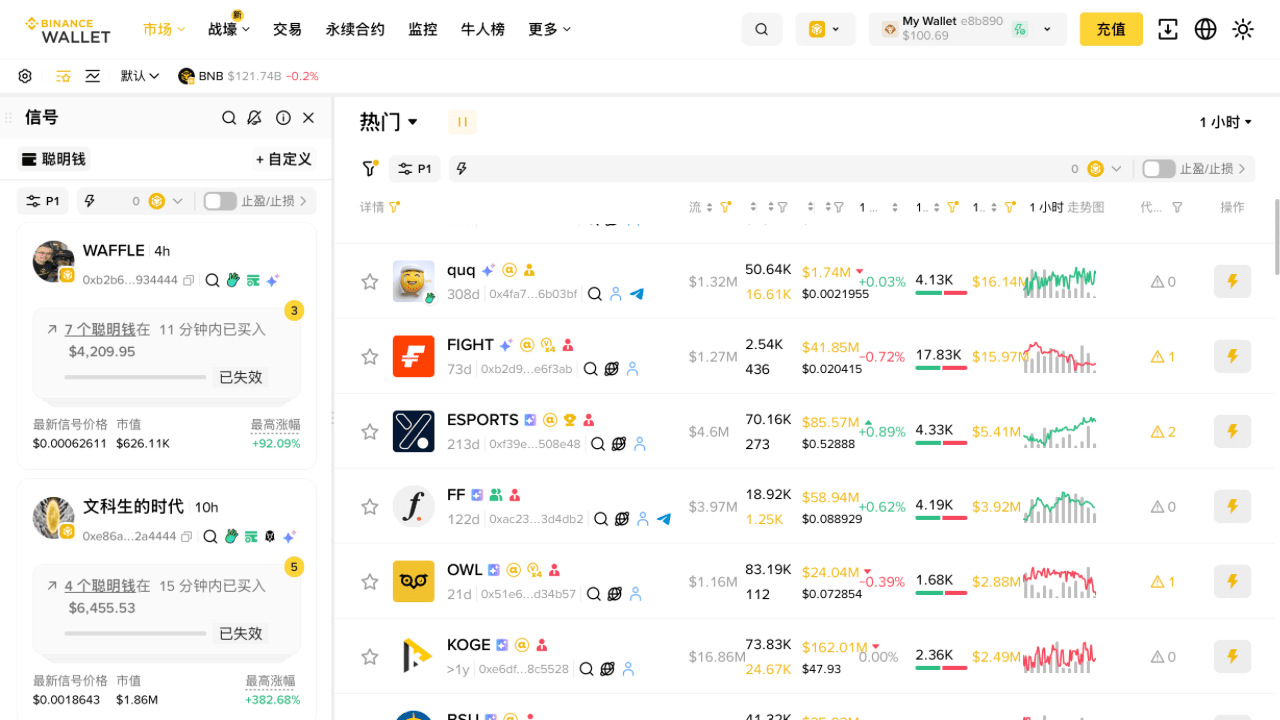Open Telegram link for FF token
Viewport: 1280px width, 720px height.
(x=664, y=519)
